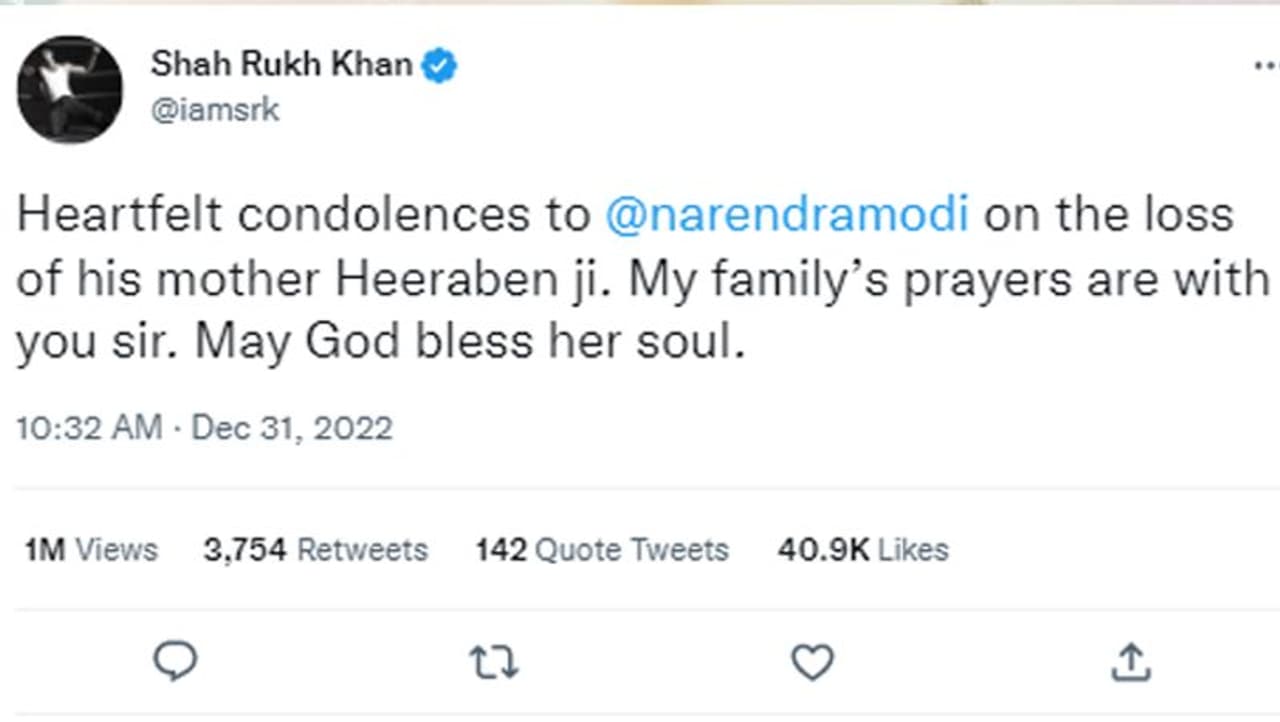Click the Shah Rukh Khan display name

[281, 65]
